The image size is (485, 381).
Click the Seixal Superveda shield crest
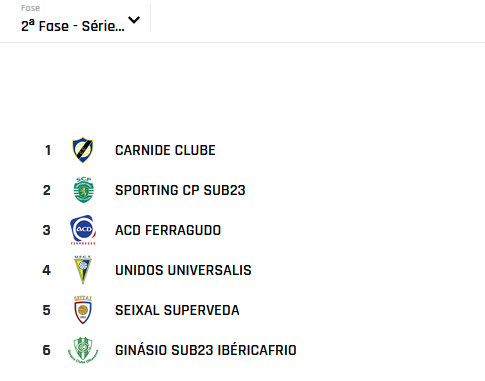click(x=83, y=310)
